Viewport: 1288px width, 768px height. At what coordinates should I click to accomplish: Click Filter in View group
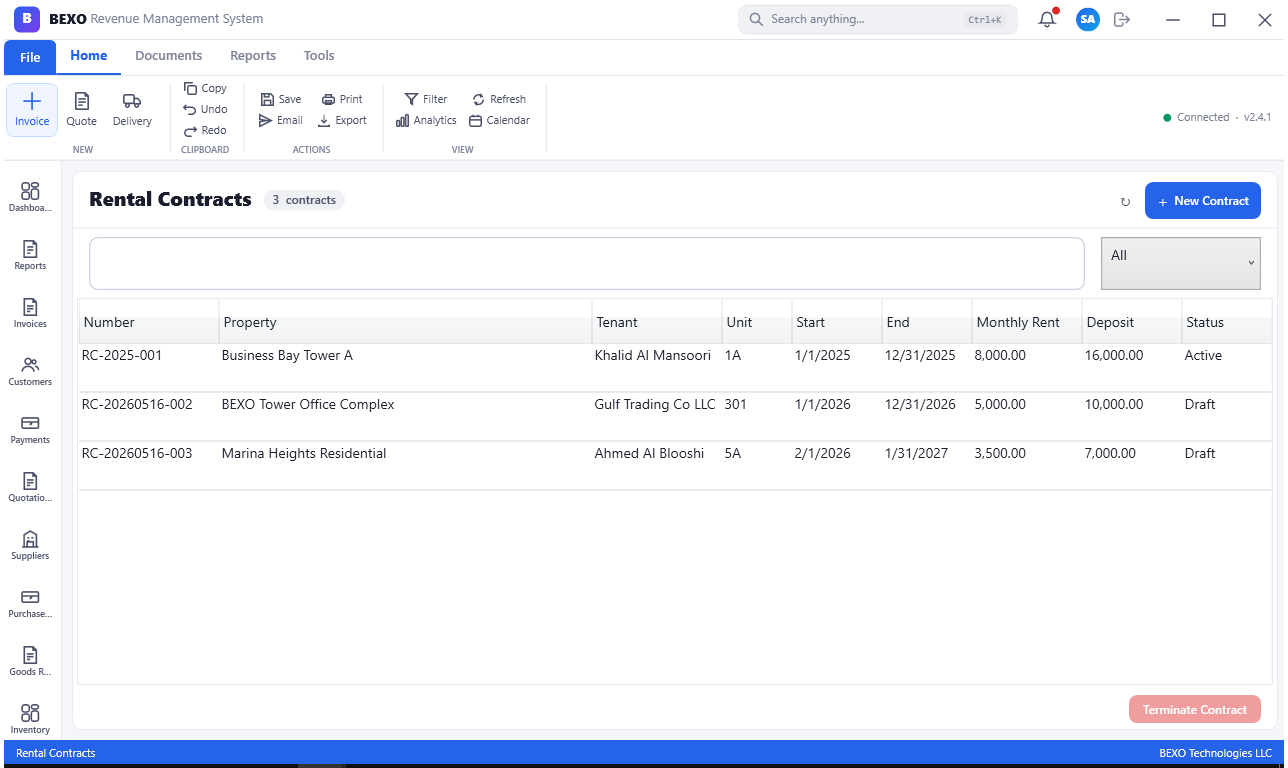click(426, 99)
